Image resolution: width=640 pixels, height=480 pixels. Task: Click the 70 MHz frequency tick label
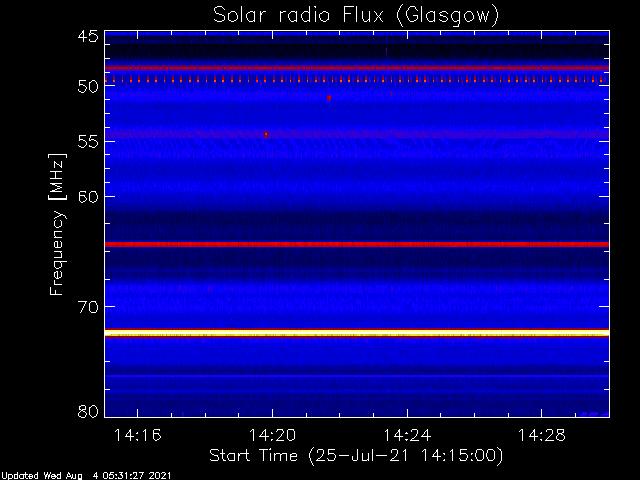tap(88, 307)
